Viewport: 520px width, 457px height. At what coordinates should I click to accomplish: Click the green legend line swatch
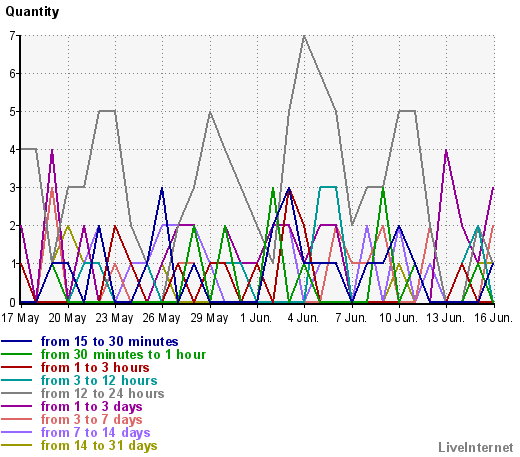[x=16, y=354]
